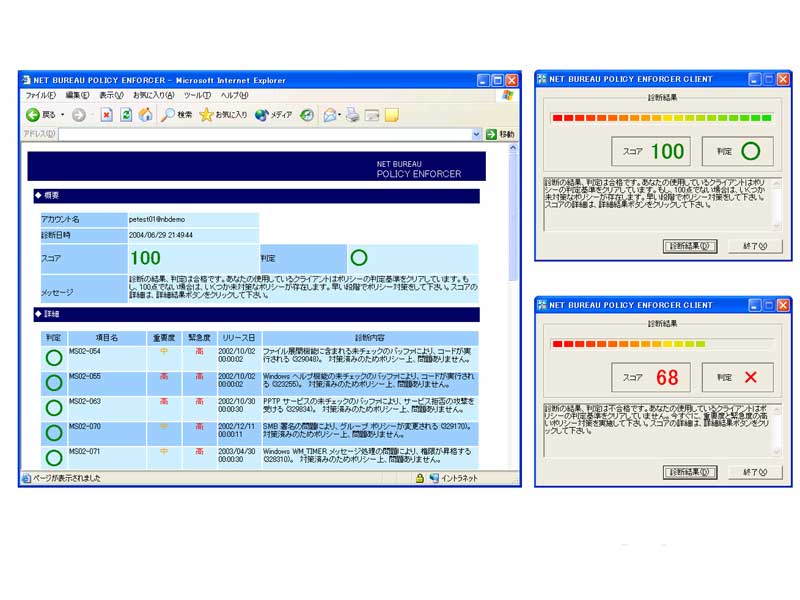Show the お気に入り favorites star

(223, 115)
